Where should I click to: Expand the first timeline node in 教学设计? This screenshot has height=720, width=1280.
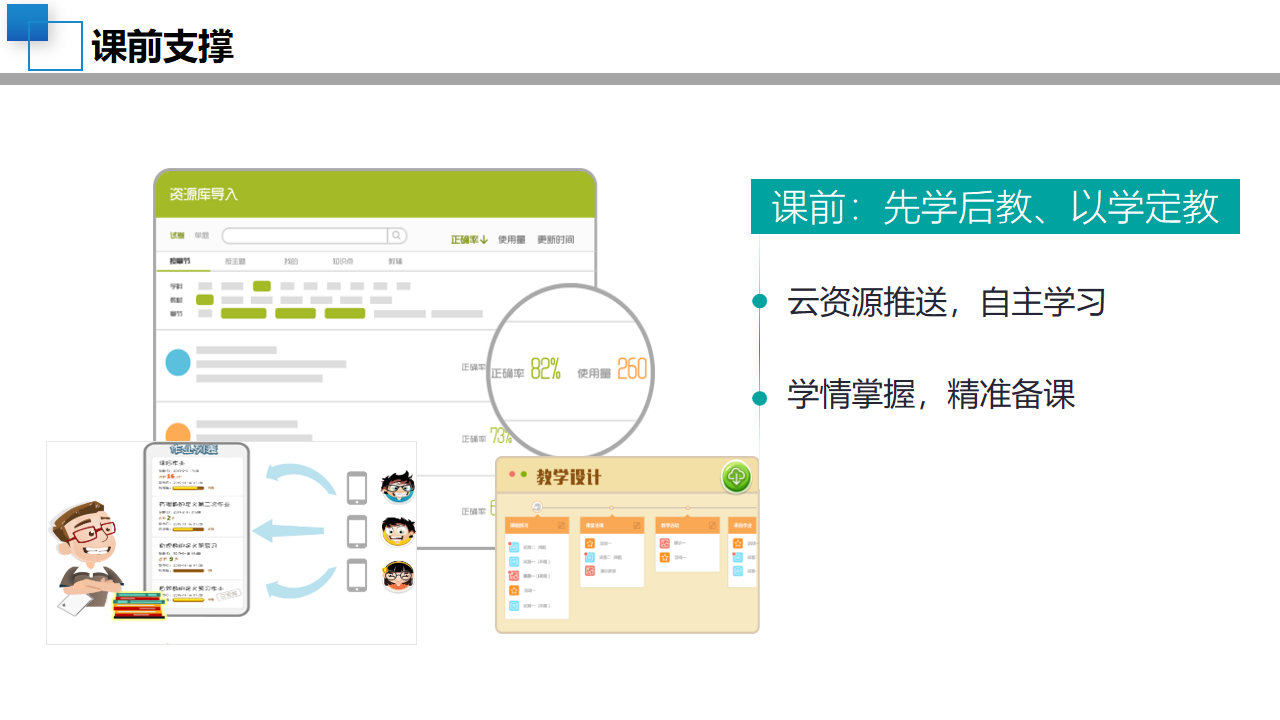coord(537,507)
